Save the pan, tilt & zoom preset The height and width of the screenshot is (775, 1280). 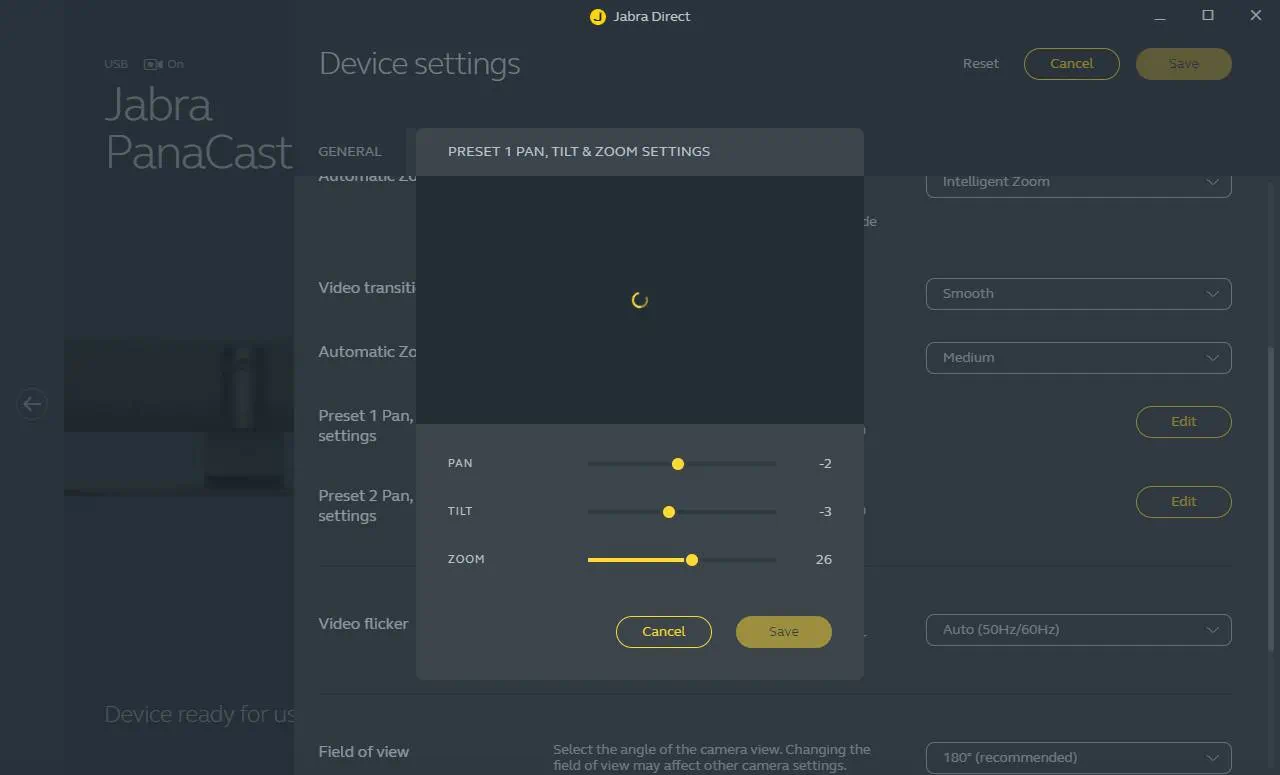pyautogui.click(x=784, y=632)
